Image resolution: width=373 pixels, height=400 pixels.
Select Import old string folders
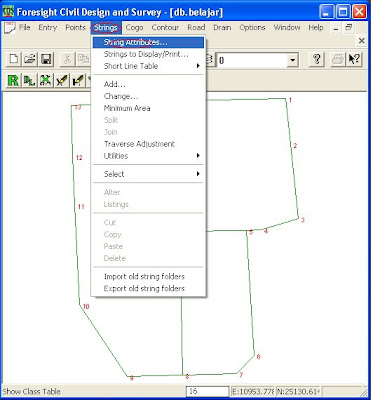click(x=148, y=276)
